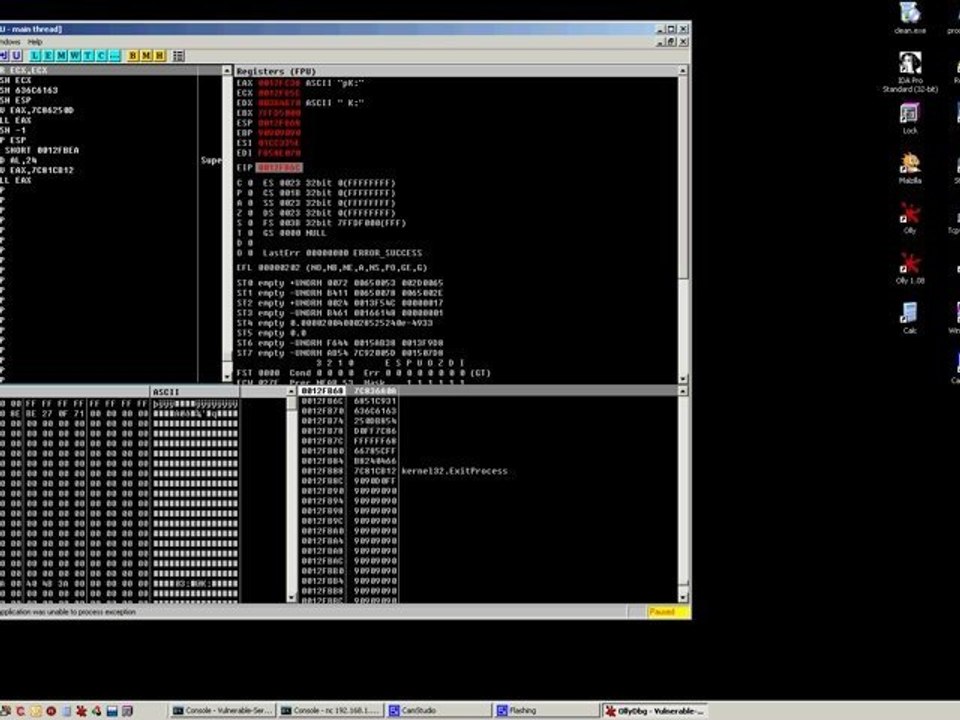Select the highlighted EIP register value

coord(279,167)
